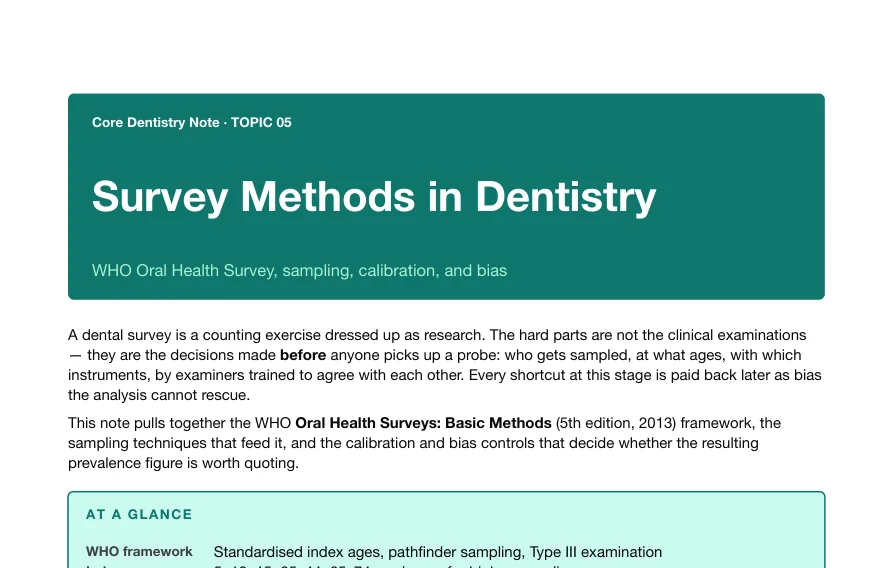Click the "Core Dentistry Note" header label
Image resolution: width=893 pixels, height=568 pixels.
click(155, 122)
